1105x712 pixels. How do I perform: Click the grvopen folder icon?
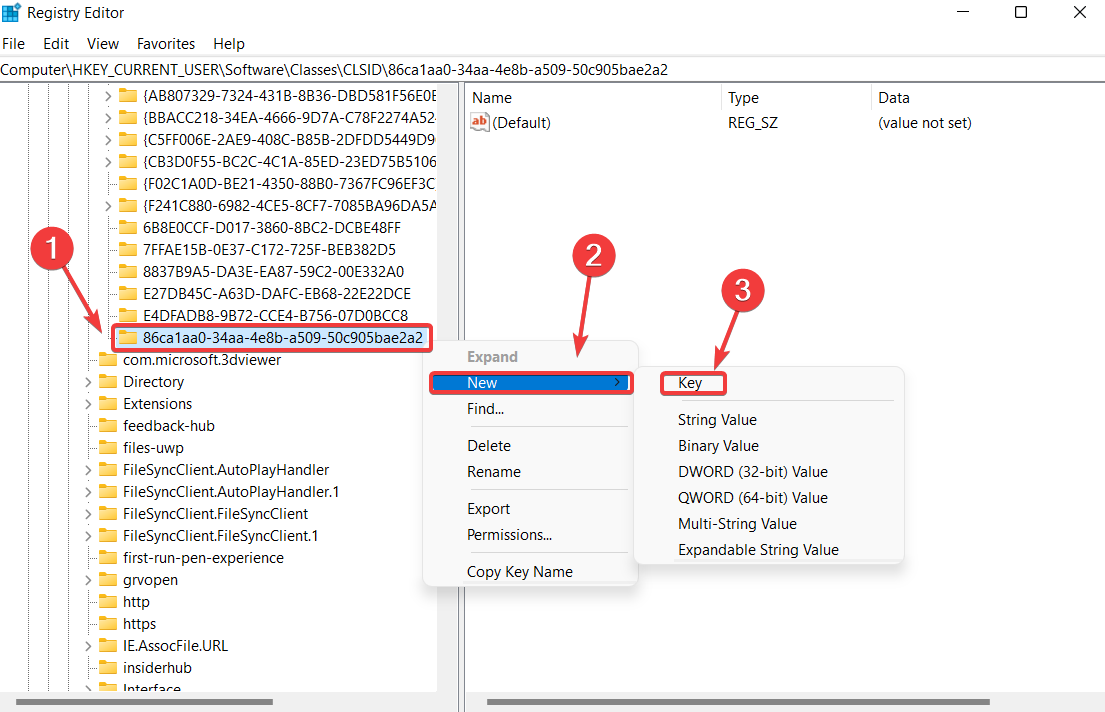(110, 579)
